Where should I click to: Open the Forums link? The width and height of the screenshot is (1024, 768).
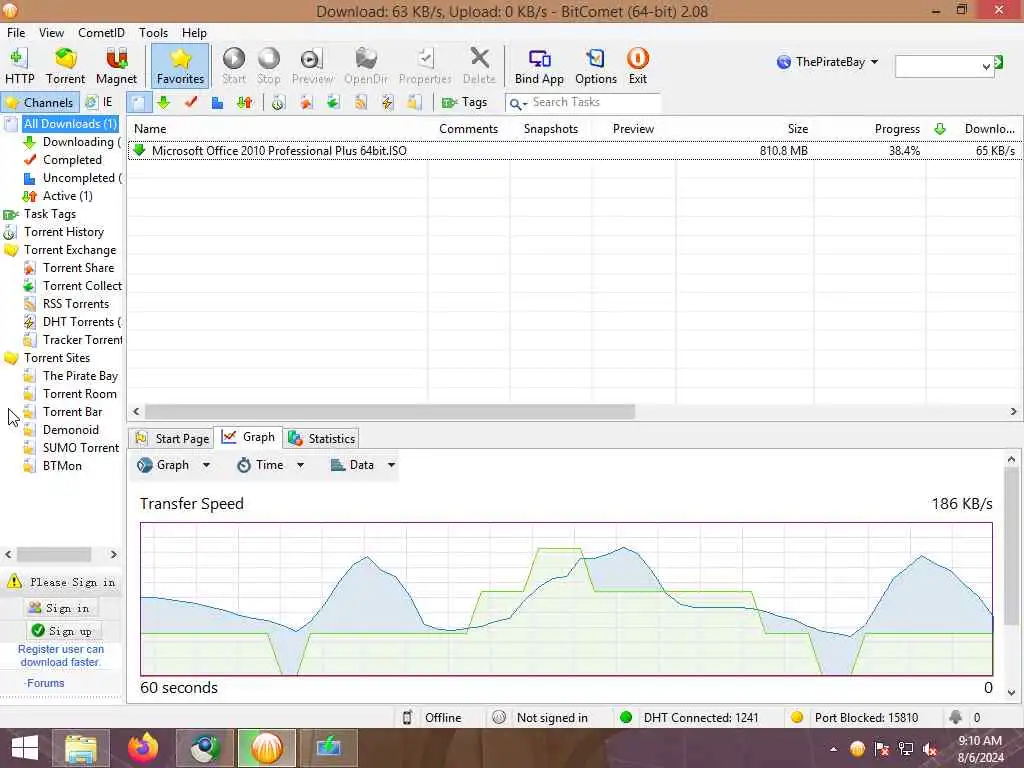tap(45, 683)
